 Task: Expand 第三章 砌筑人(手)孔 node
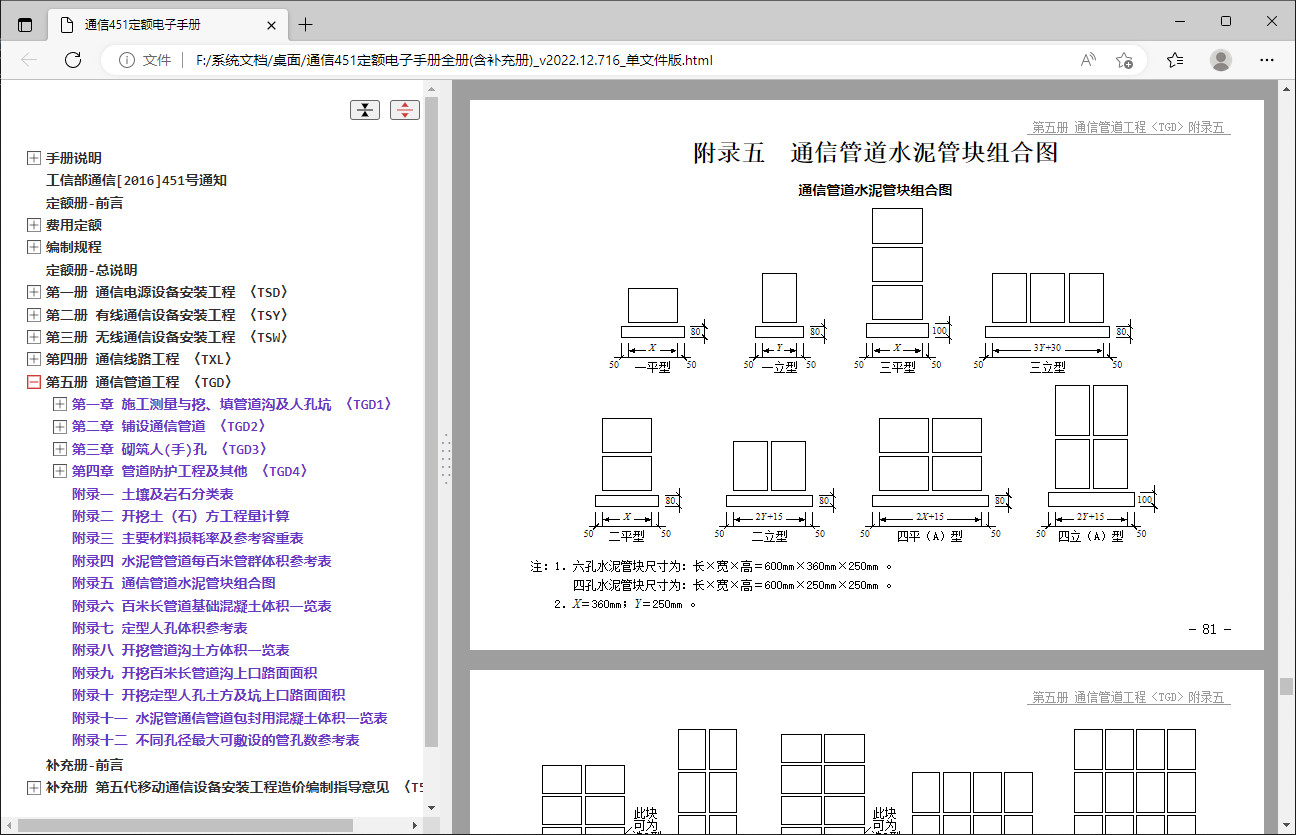click(x=60, y=449)
